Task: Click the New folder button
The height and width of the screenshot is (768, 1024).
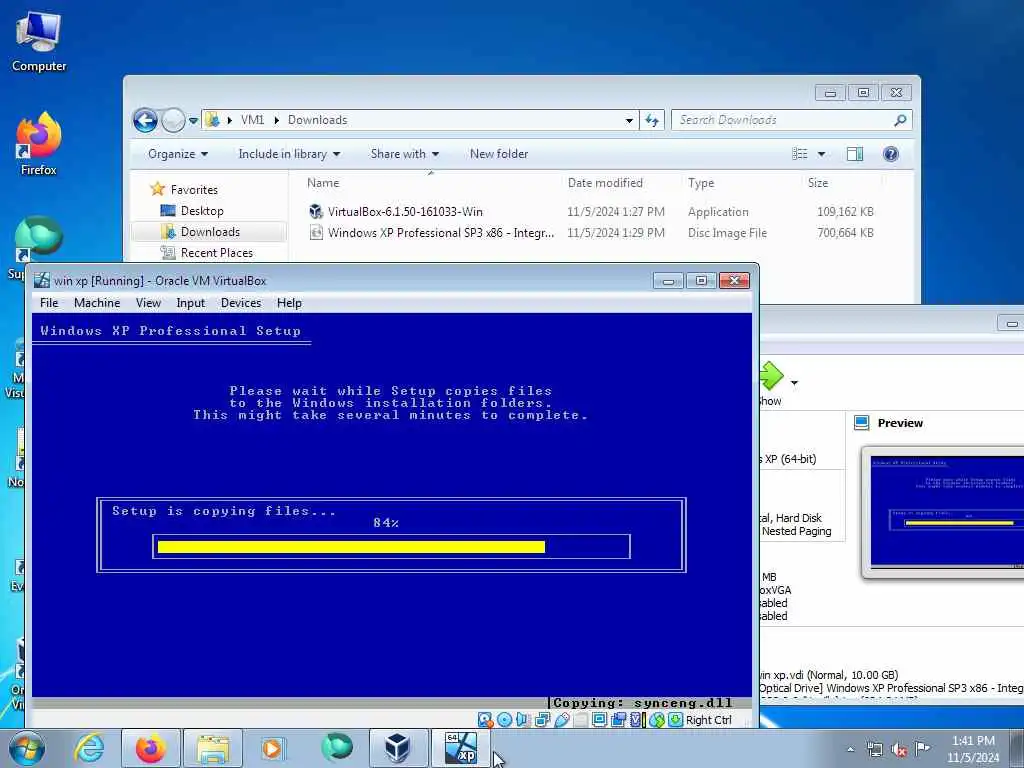Action: tap(499, 154)
